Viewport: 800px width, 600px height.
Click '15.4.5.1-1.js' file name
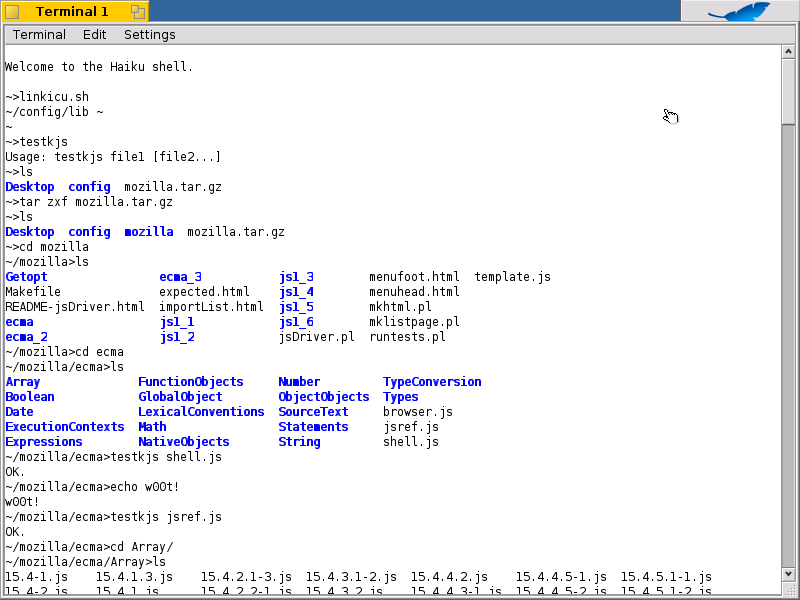(666, 577)
